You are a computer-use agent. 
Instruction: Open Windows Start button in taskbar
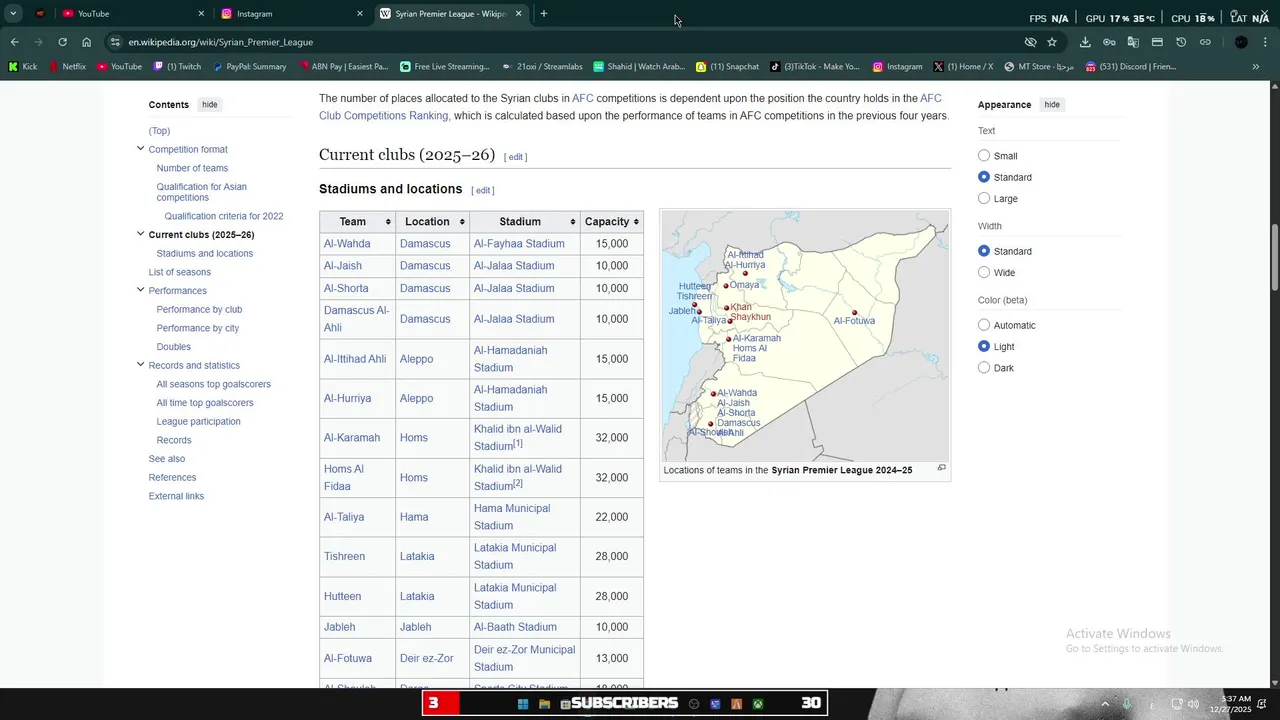(x=522, y=704)
